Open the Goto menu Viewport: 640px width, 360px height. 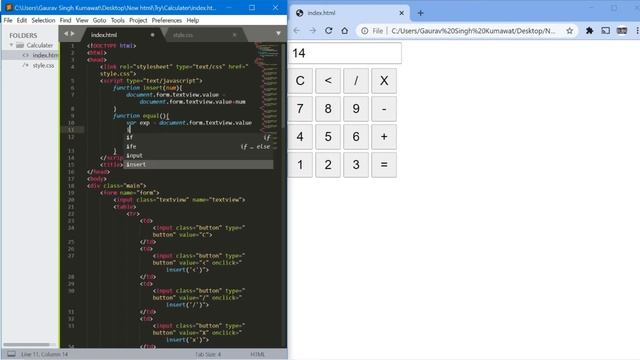click(99, 20)
